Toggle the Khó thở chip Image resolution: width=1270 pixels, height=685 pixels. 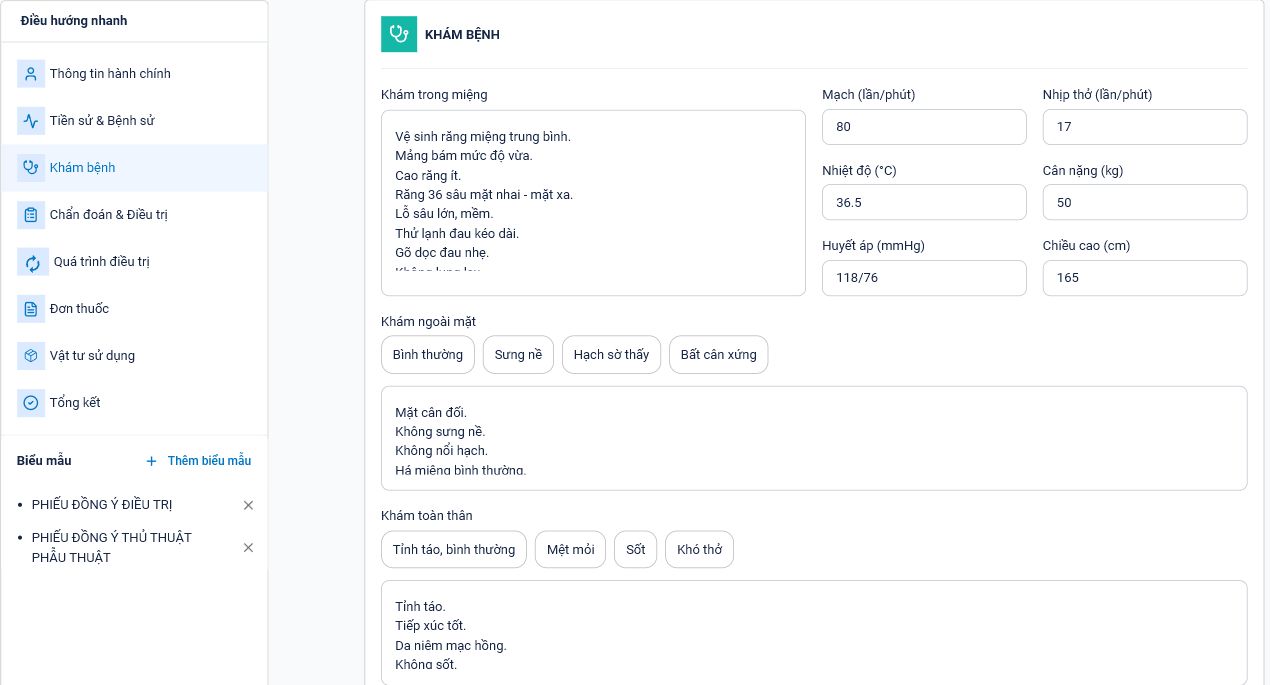point(699,550)
